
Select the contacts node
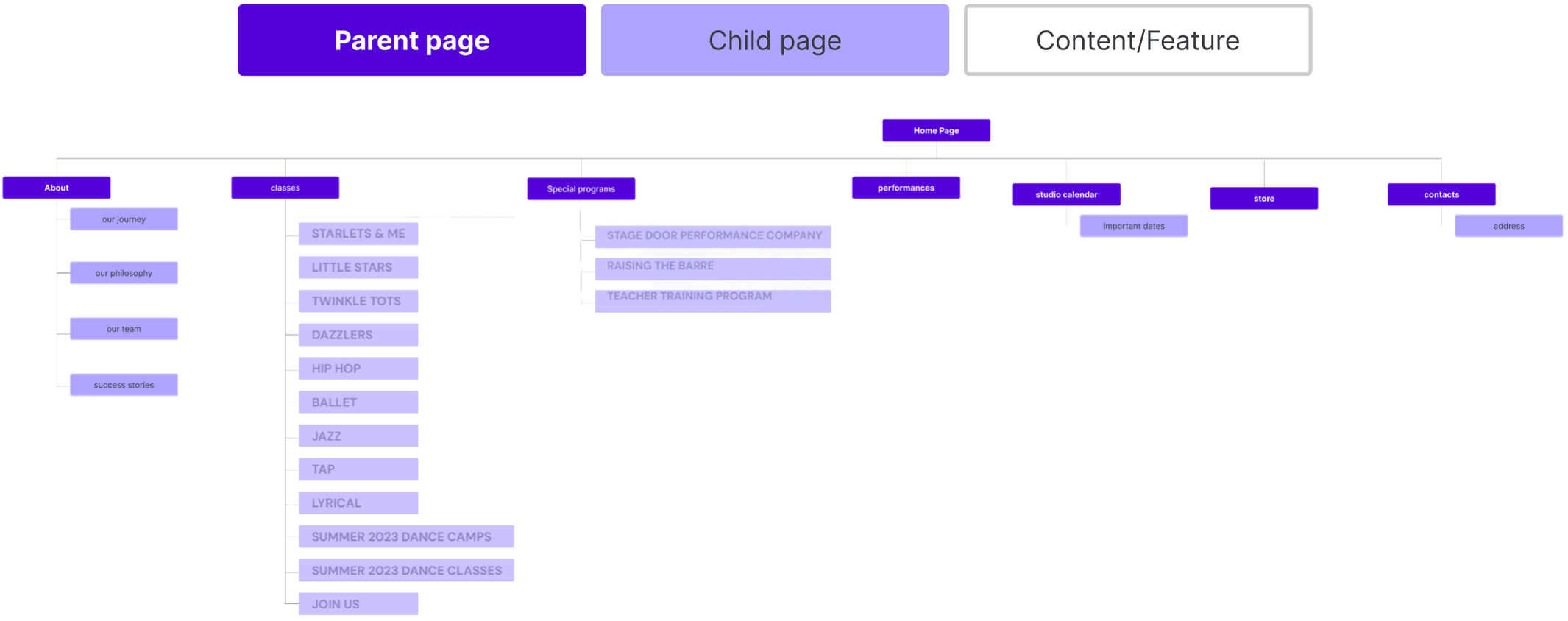click(1441, 194)
